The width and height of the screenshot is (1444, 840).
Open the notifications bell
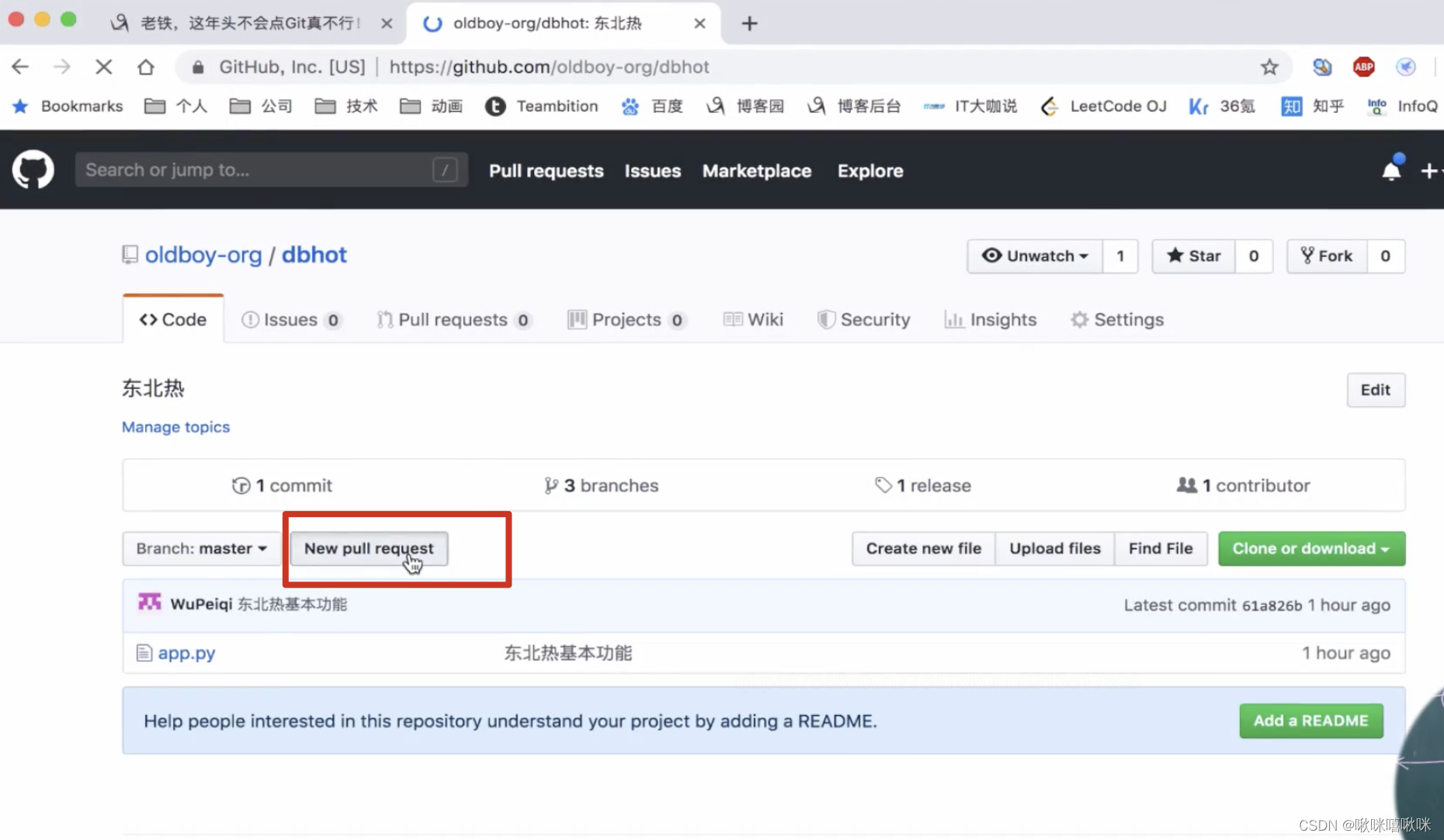pyautogui.click(x=1391, y=171)
